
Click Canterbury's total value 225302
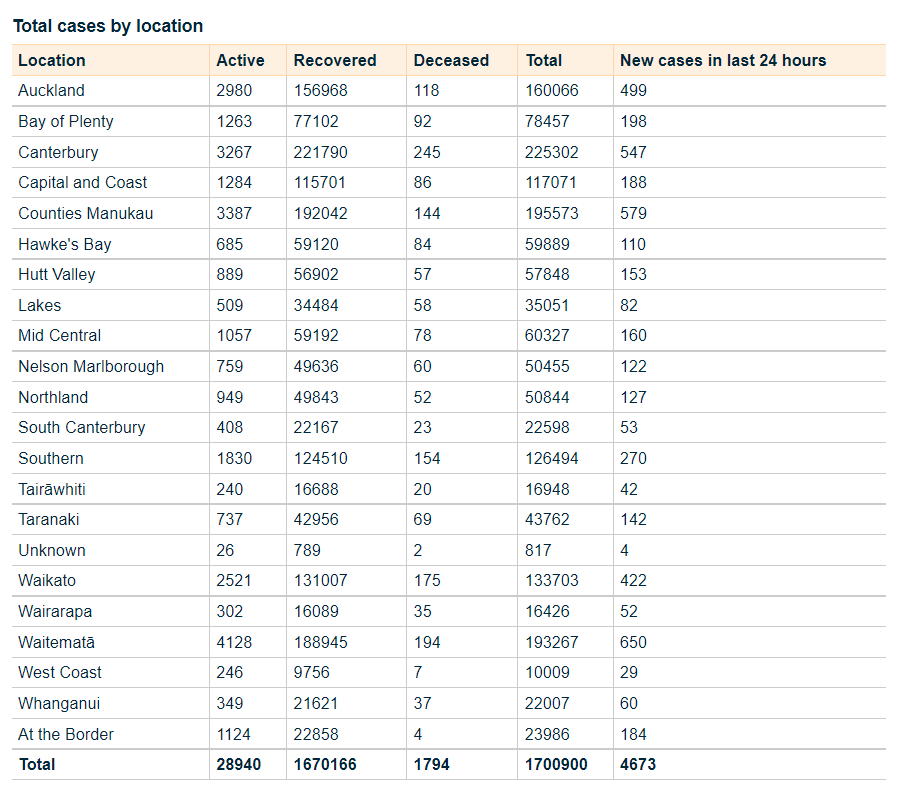coord(552,152)
